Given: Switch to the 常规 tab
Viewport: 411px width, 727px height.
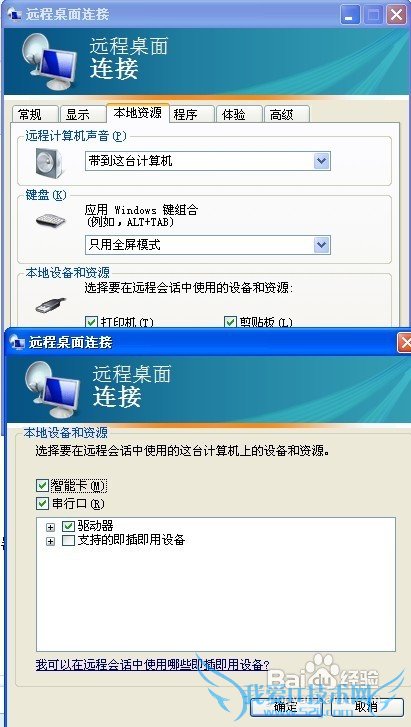Looking at the screenshot, I should [34, 114].
